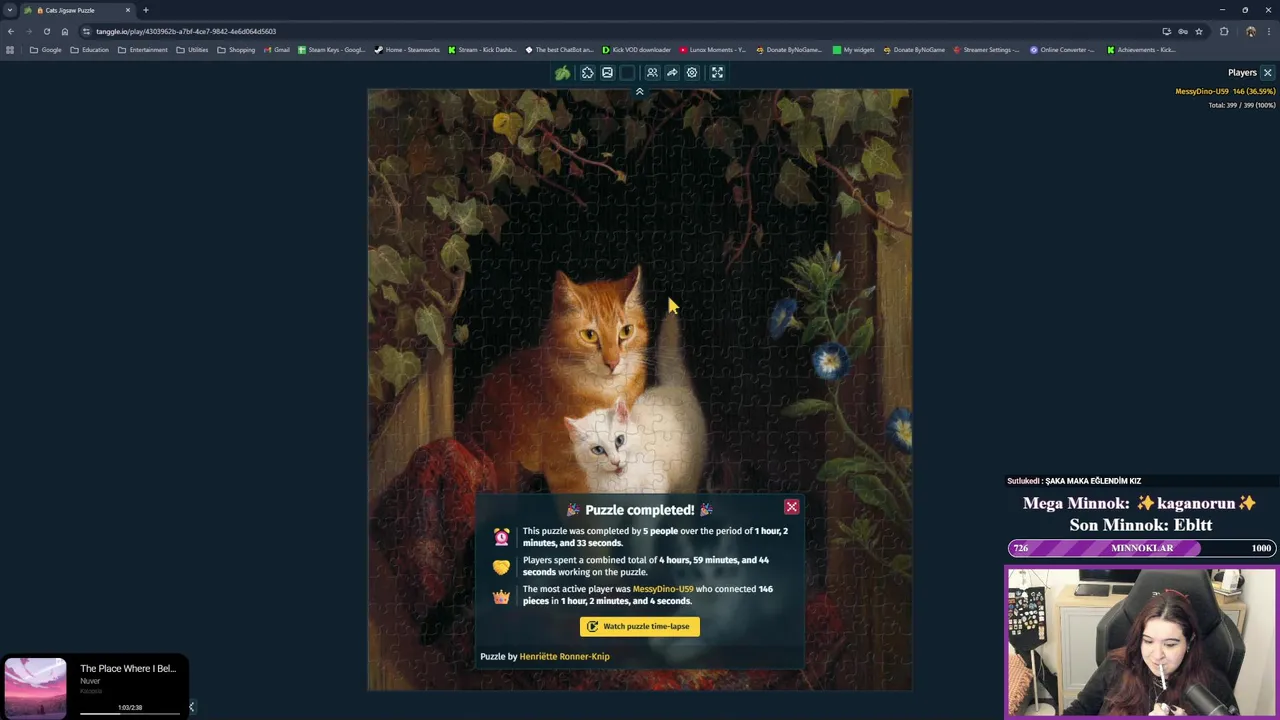1280x720 pixels.
Task: Open Chrome three-dot menu
Action: click(x=1269, y=31)
